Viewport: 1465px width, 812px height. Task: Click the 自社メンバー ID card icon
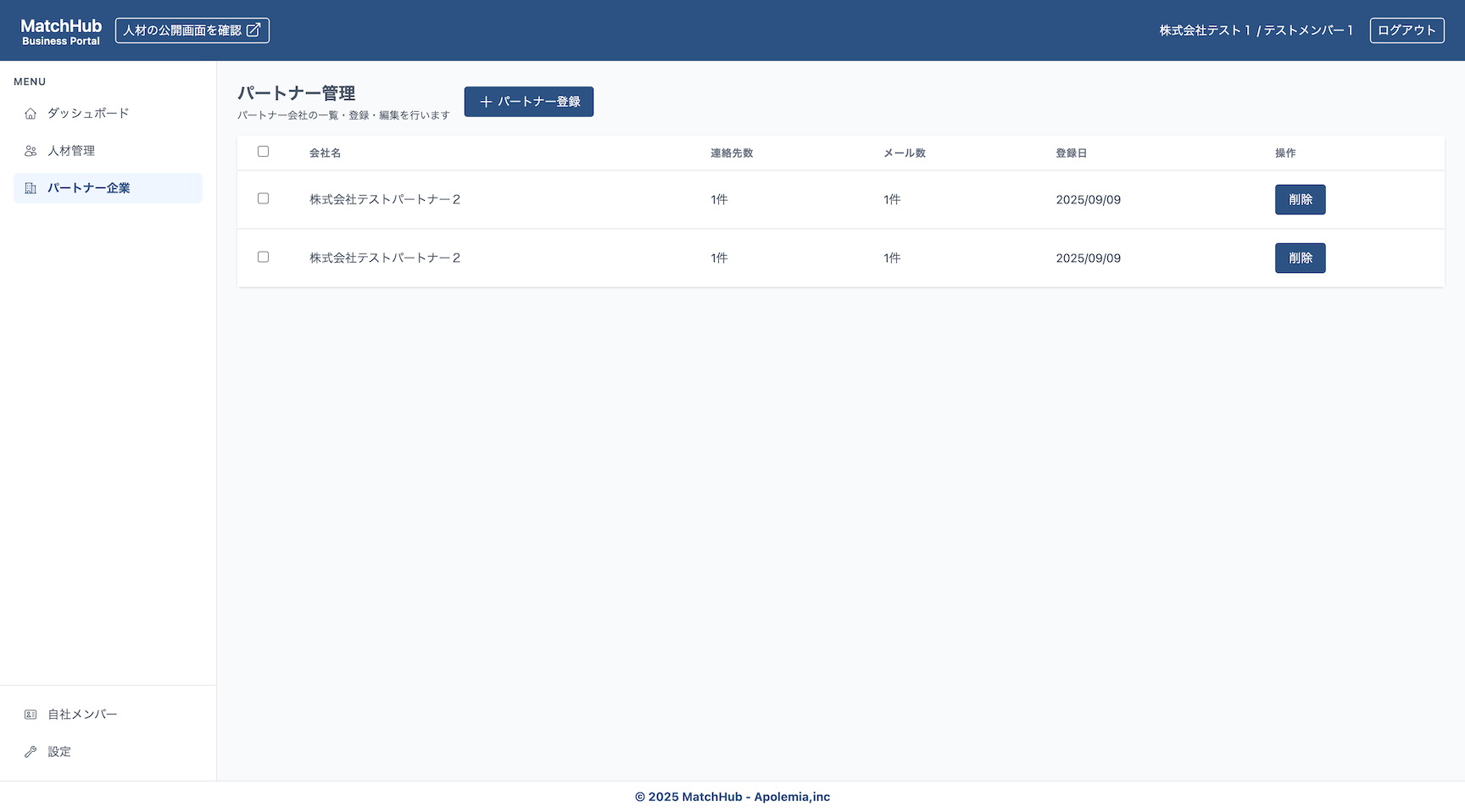tap(31, 714)
